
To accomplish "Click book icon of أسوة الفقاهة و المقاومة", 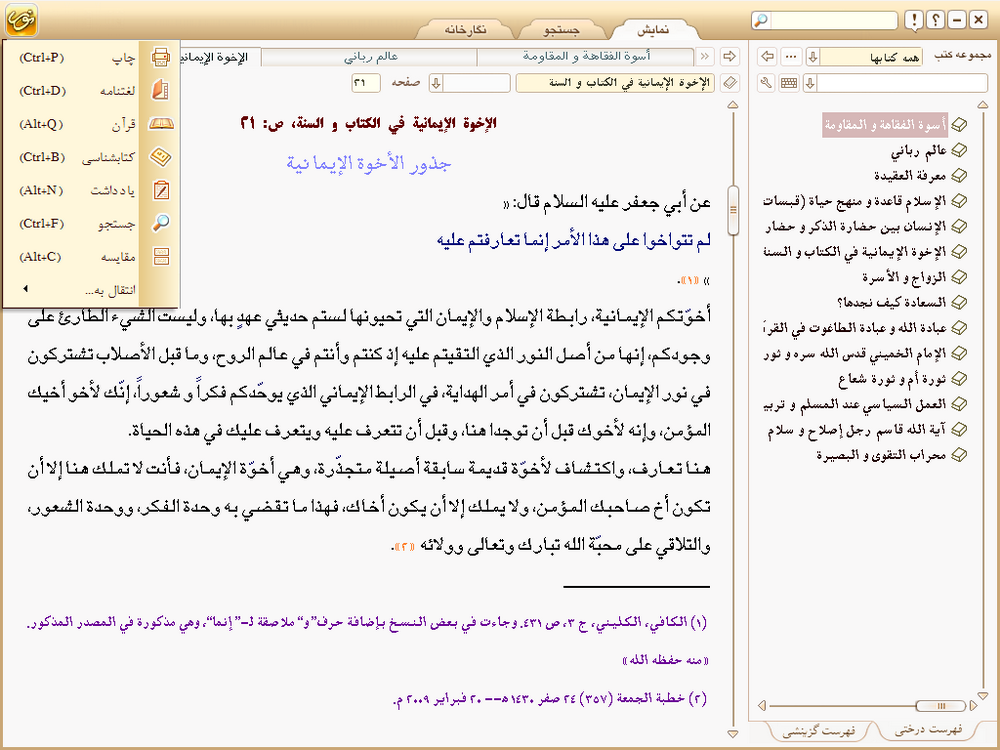I will click(x=959, y=125).
